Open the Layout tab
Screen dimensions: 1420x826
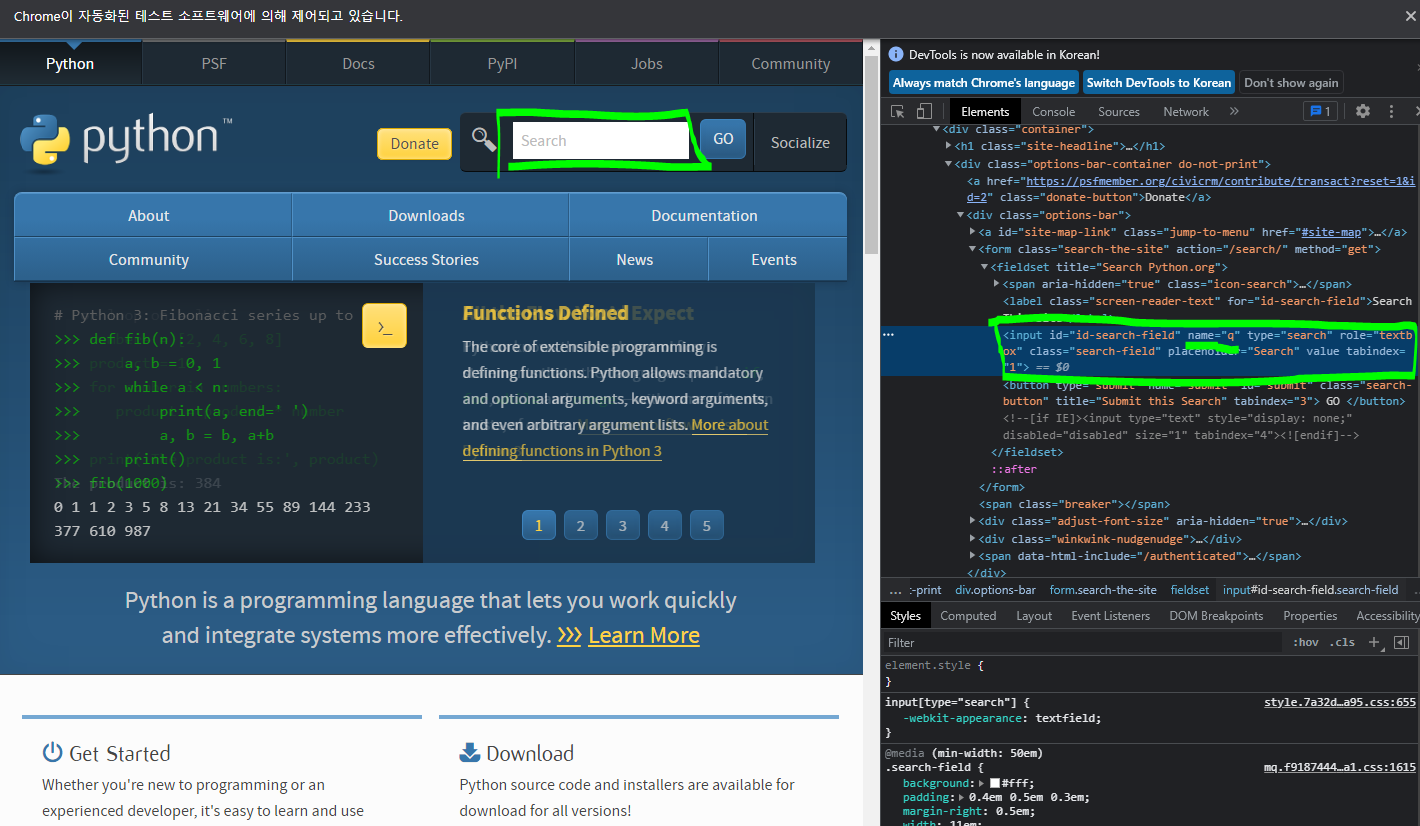(x=1034, y=616)
